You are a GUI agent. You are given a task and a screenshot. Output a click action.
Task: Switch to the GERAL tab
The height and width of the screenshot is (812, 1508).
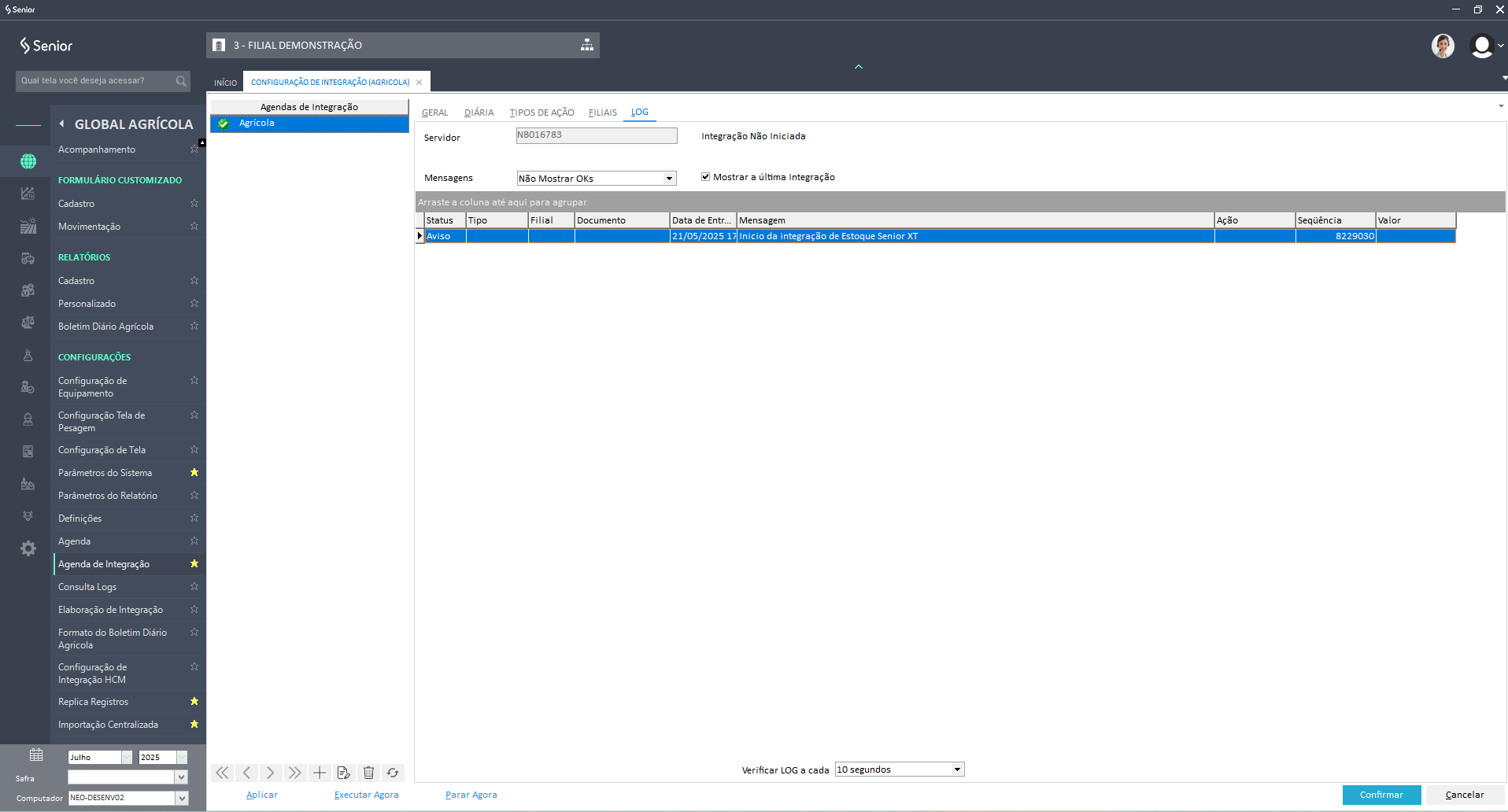pos(434,113)
